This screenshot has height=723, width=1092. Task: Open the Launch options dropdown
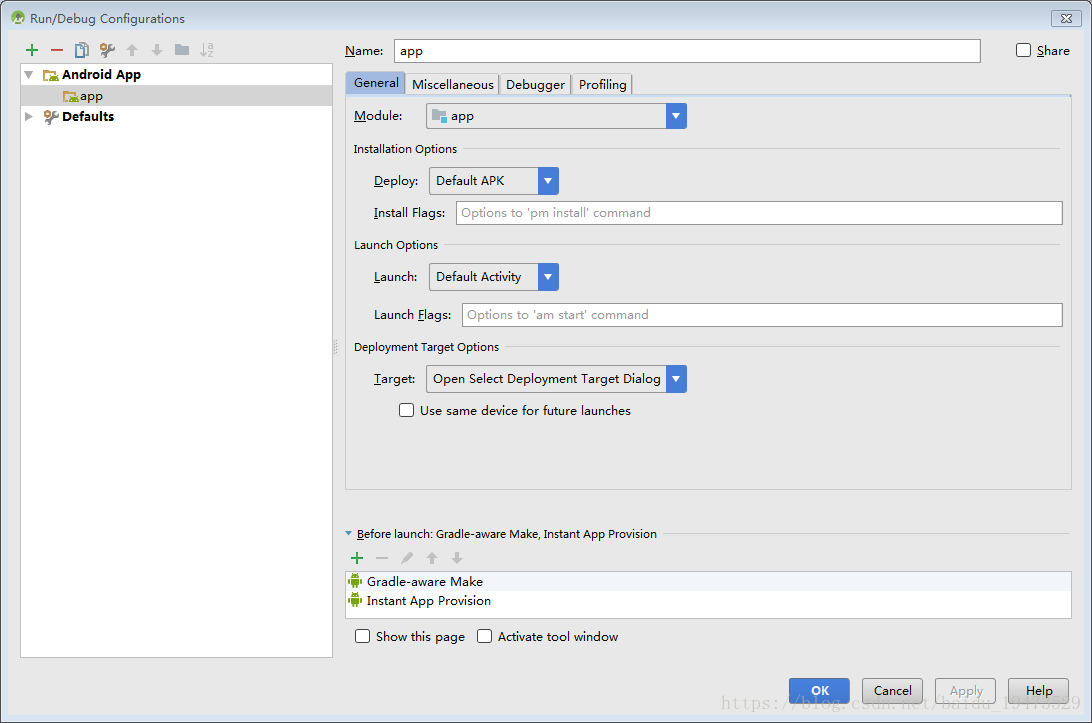click(547, 276)
